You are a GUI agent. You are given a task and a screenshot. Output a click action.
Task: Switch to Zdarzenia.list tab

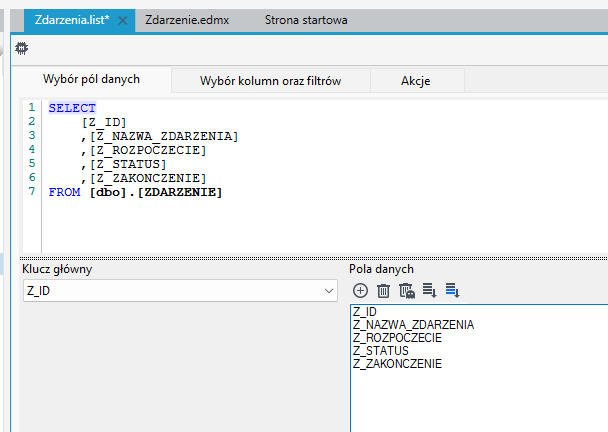tap(72, 20)
